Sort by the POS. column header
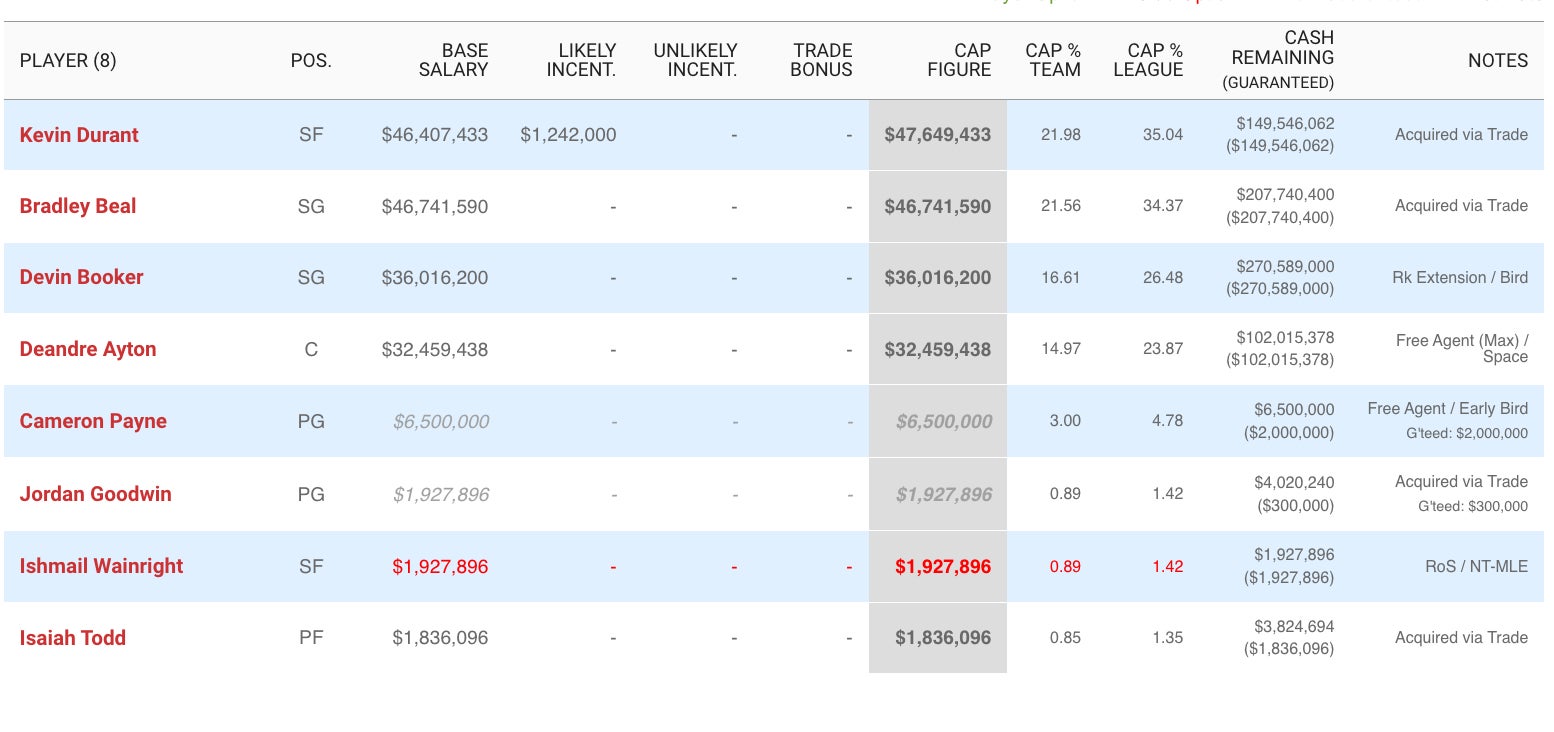1554x732 pixels. [x=311, y=61]
